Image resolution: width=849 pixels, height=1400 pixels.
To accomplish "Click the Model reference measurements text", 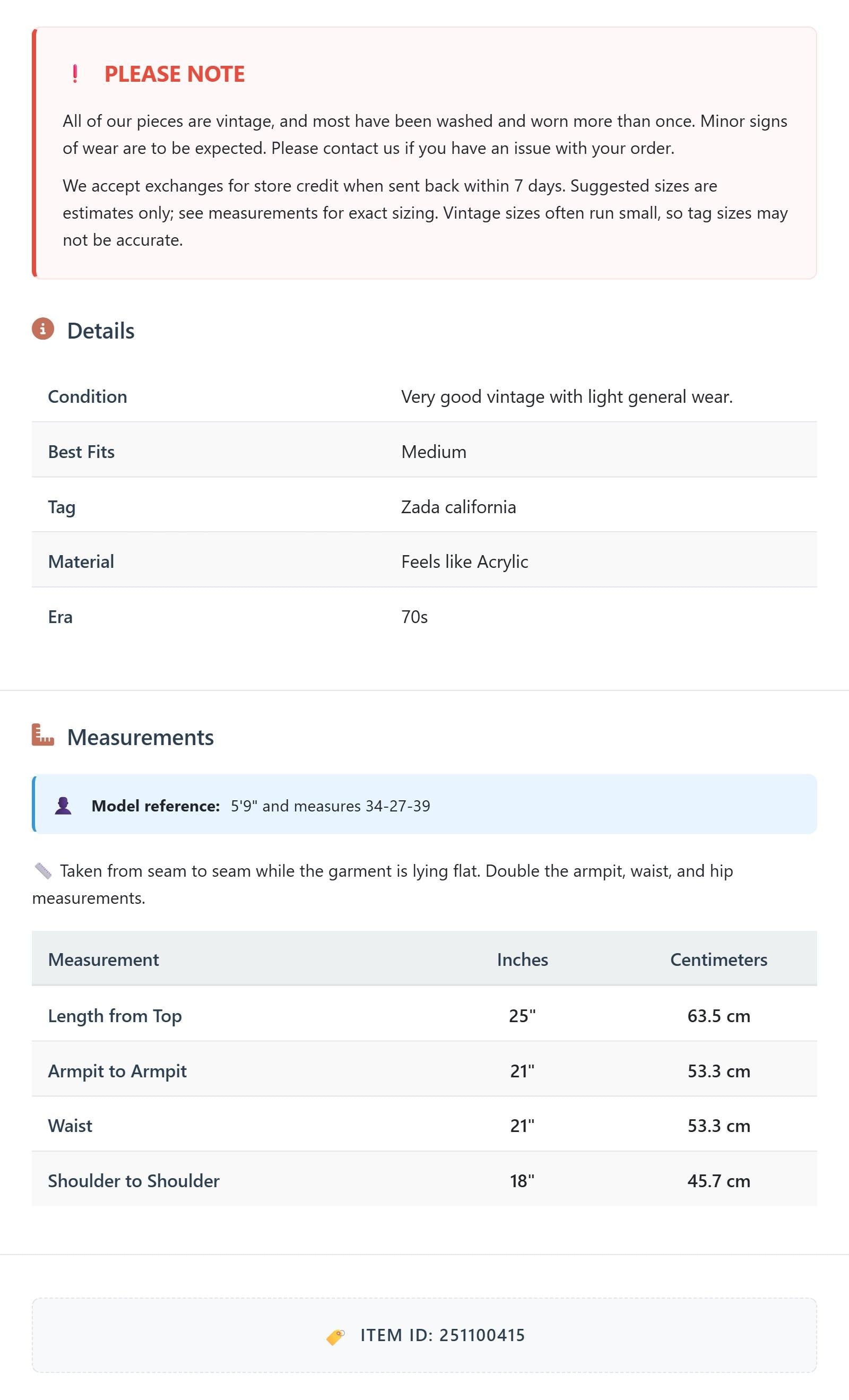I will (330, 806).
